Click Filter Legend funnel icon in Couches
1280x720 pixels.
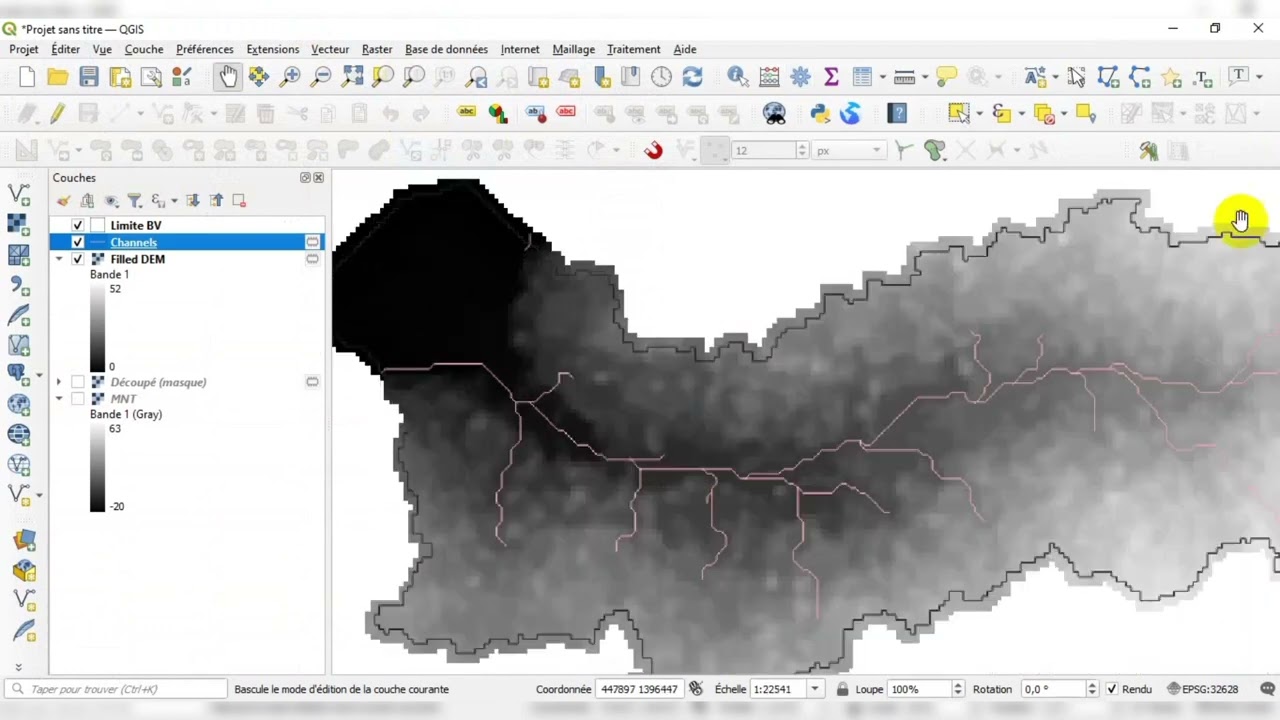coord(134,201)
